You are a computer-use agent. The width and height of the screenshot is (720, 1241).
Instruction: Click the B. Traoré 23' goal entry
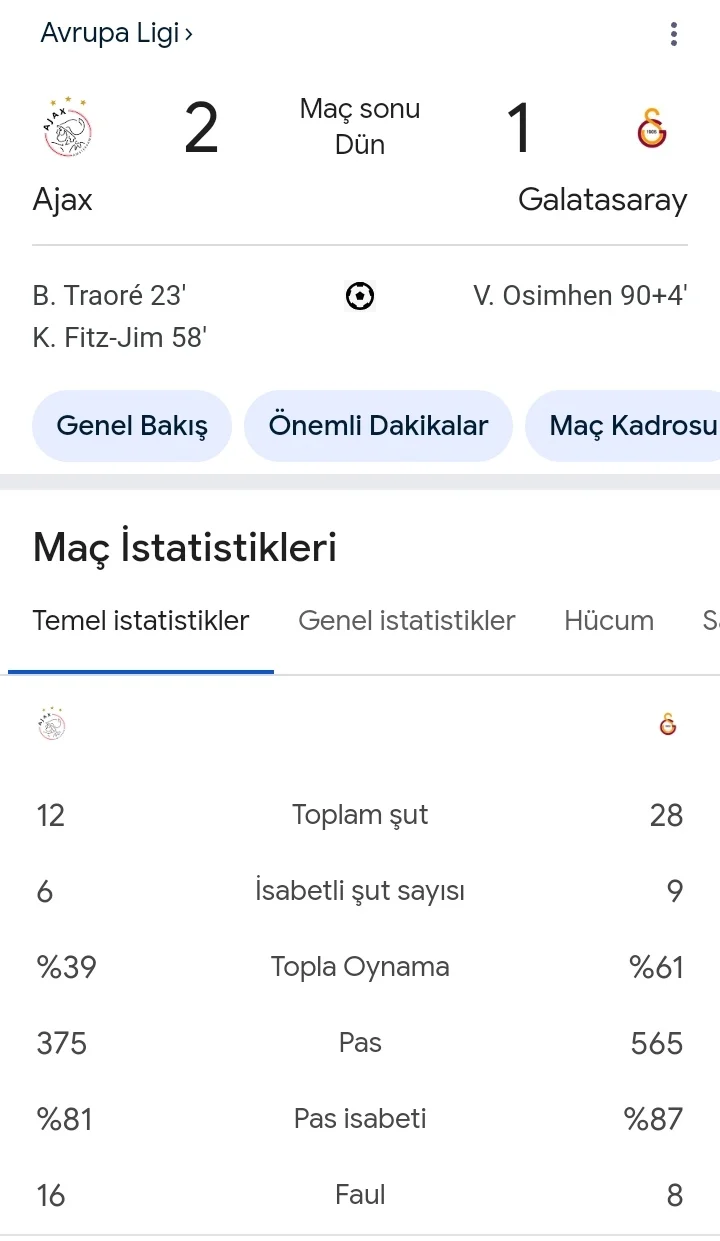(x=110, y=296)
